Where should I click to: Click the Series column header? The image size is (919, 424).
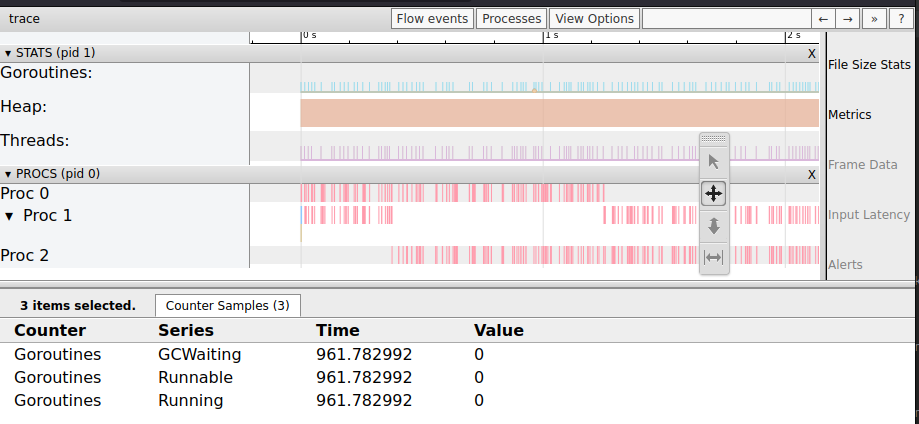pyautogui.click(x=186, y=331)
